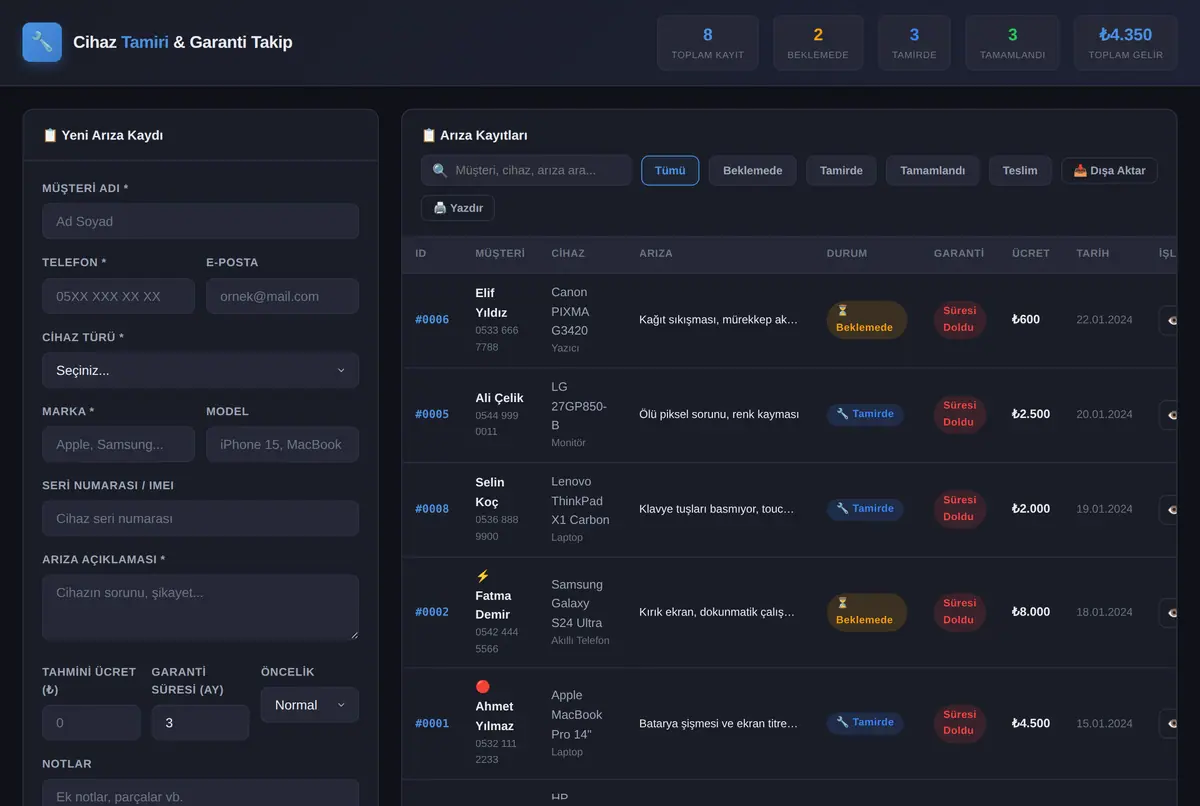Image resolution: width=1200 pixels, height=806 pixels.
Task: Click the Durum column header
Action: pos(847,254)
